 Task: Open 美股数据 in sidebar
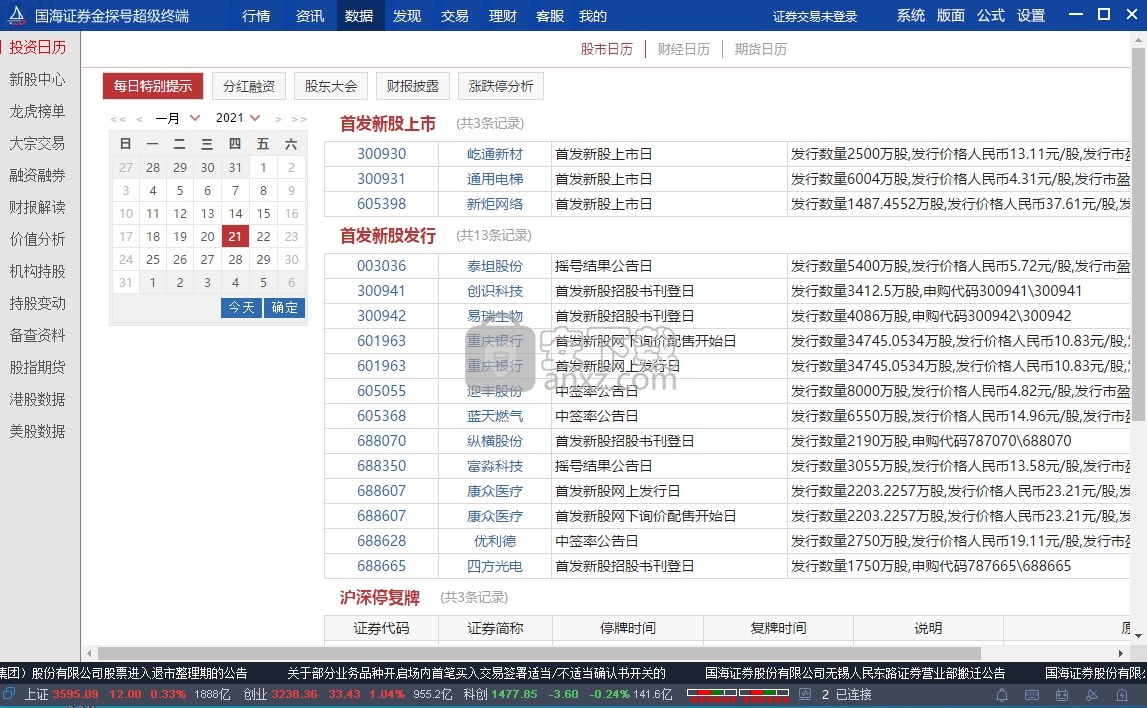click(37, 432)
